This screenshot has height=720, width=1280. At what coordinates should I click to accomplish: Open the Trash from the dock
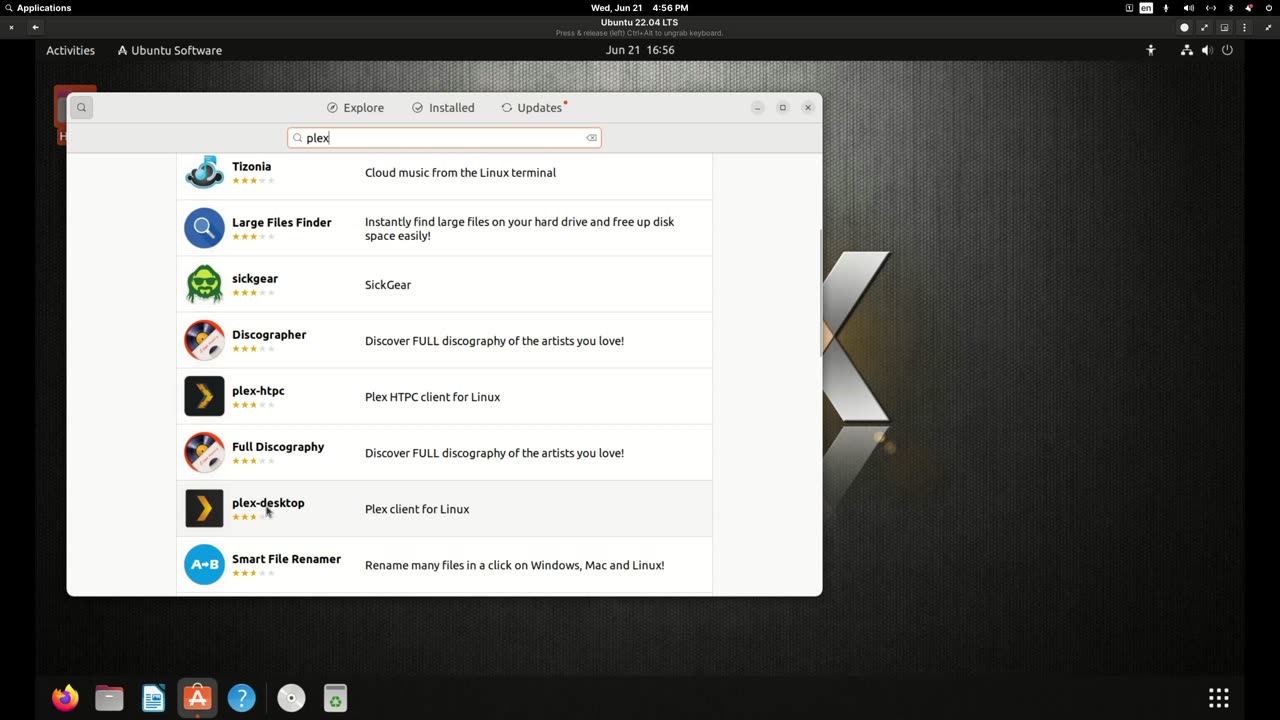tap(335, 697)
